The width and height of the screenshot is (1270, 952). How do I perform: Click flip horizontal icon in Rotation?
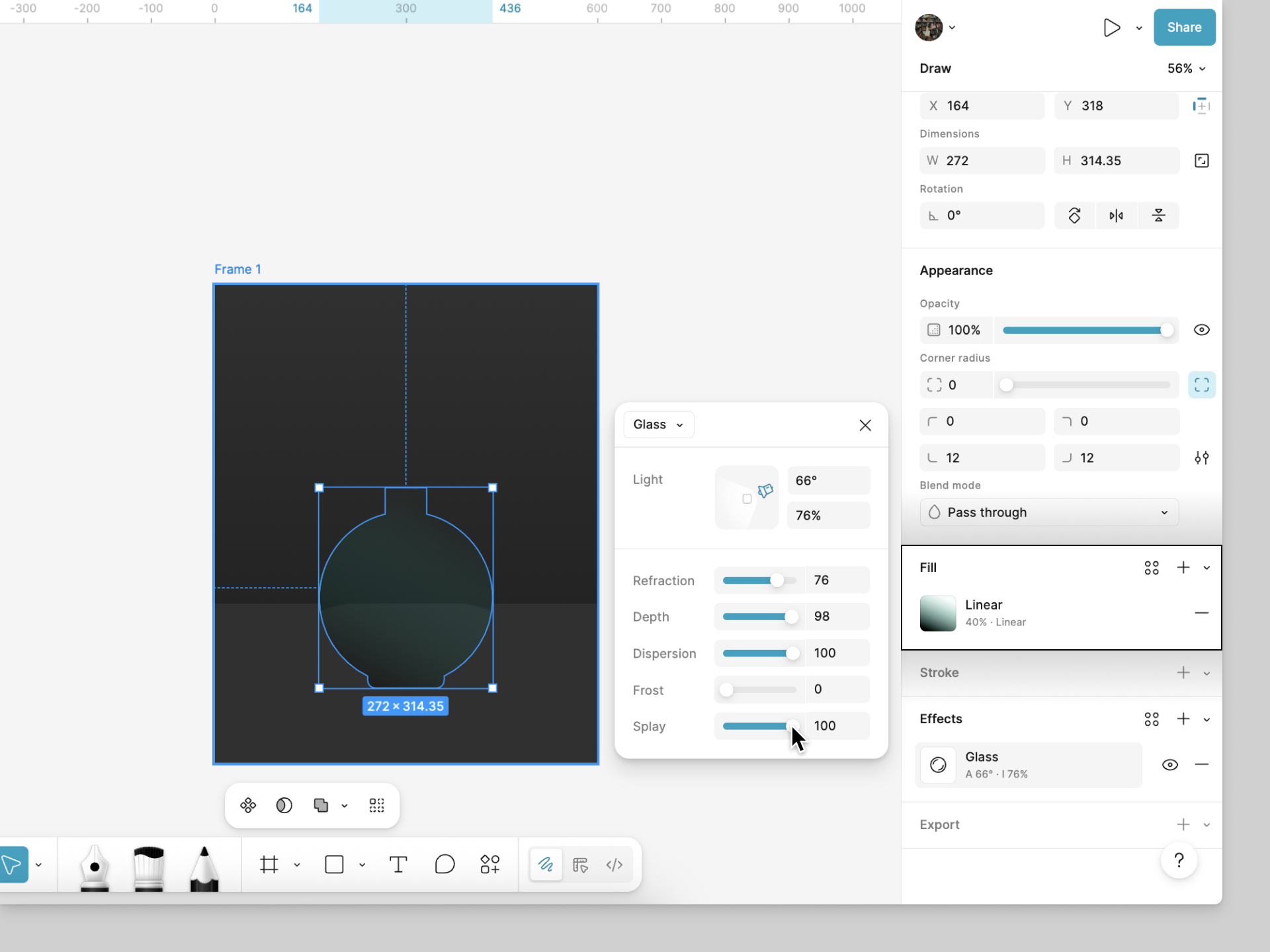[1116, 216]
